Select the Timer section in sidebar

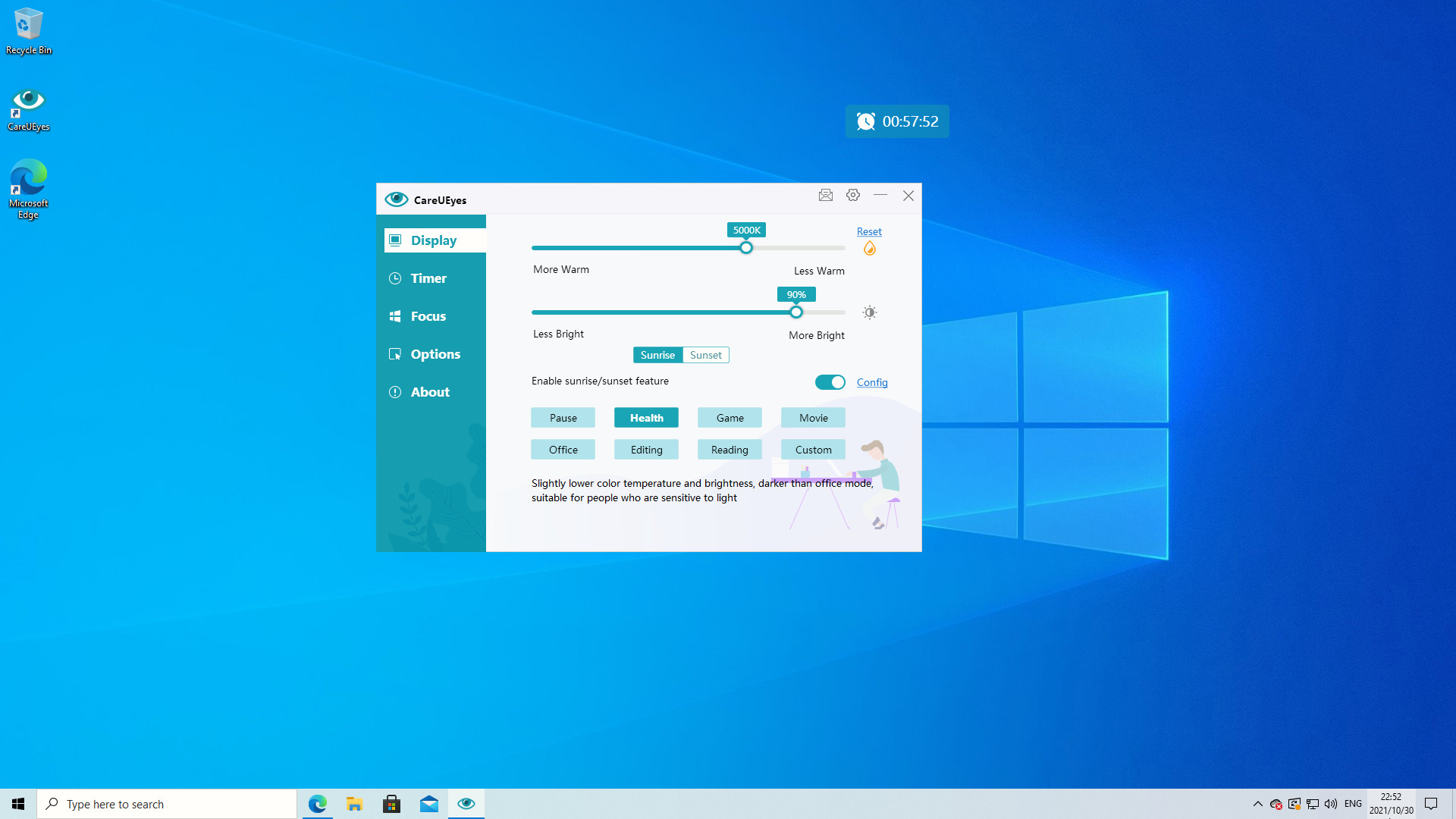pos(428,278)
